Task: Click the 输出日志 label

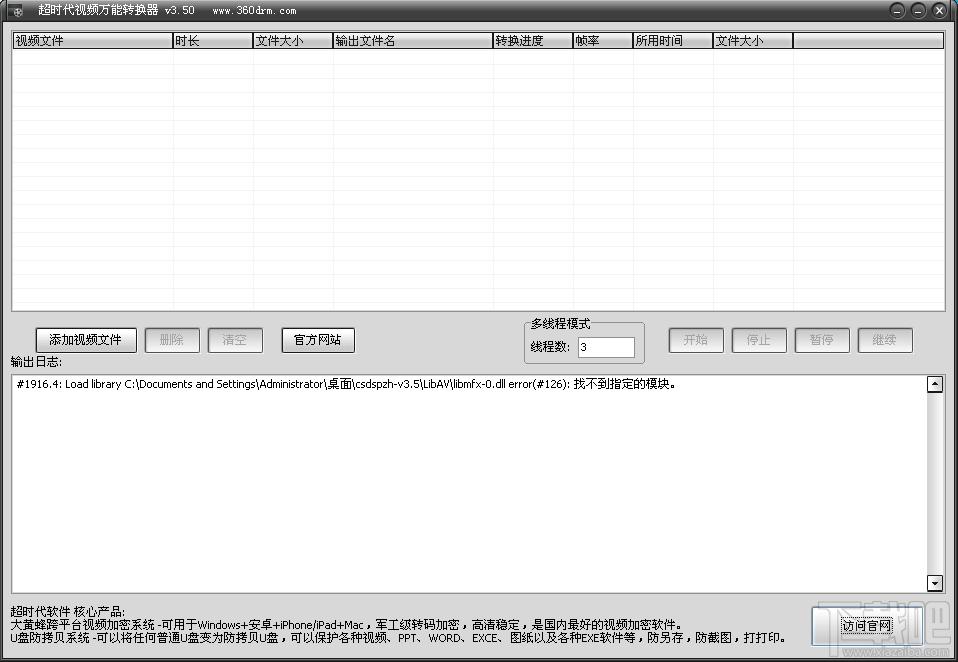Action: (36, 362)
